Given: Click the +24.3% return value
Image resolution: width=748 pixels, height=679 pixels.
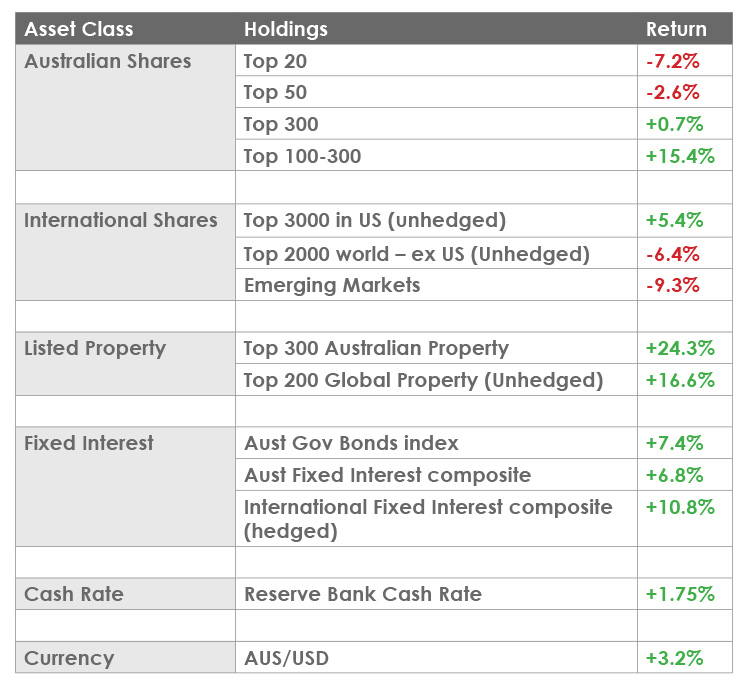Looking at the screenshot, I should 680,348.
